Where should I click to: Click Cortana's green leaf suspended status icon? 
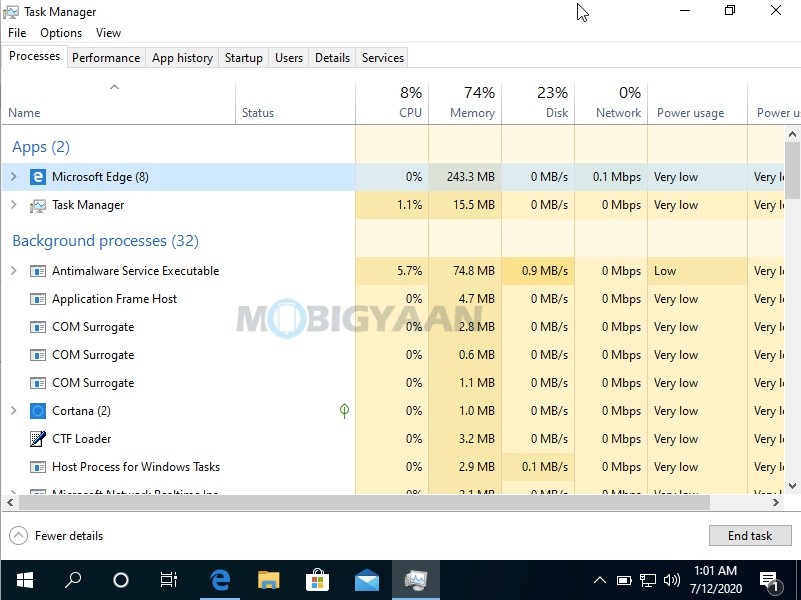coord(344,411)
